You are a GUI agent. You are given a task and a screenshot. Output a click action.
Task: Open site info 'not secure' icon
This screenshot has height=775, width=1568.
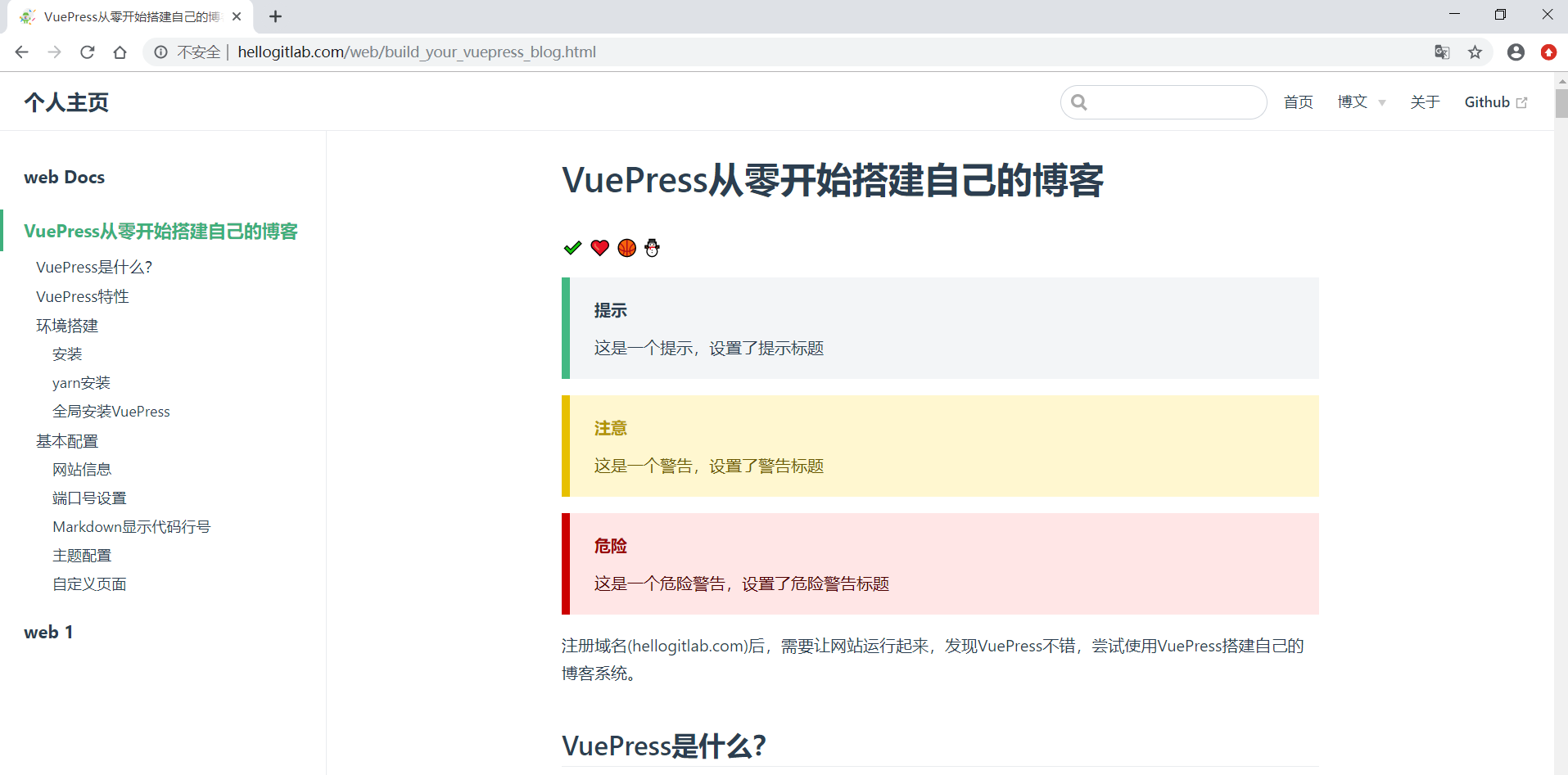(161, 52)
